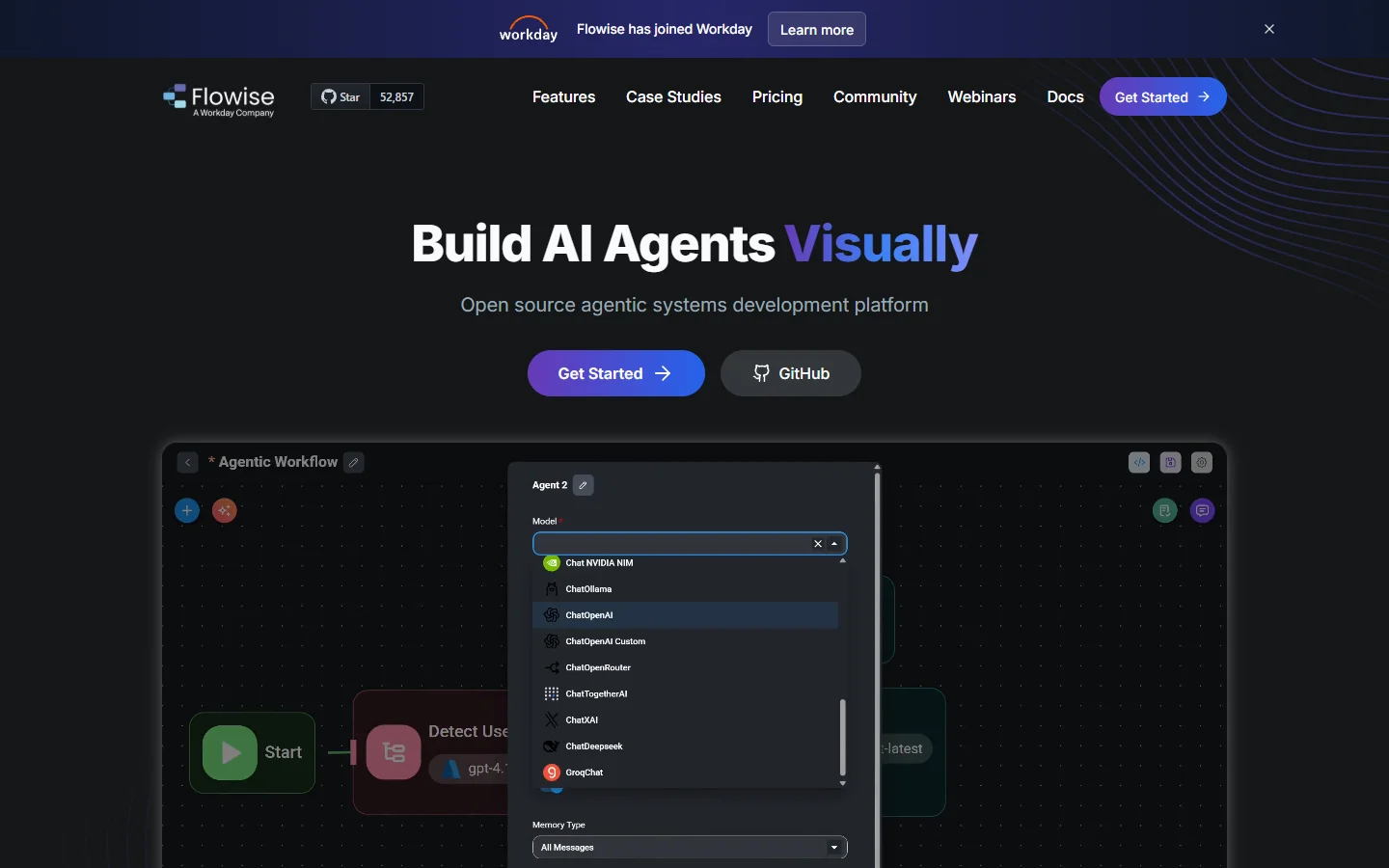Click the green validation checklist icon
This screenshot has height=868, width=1389.
click(1165, 510)
